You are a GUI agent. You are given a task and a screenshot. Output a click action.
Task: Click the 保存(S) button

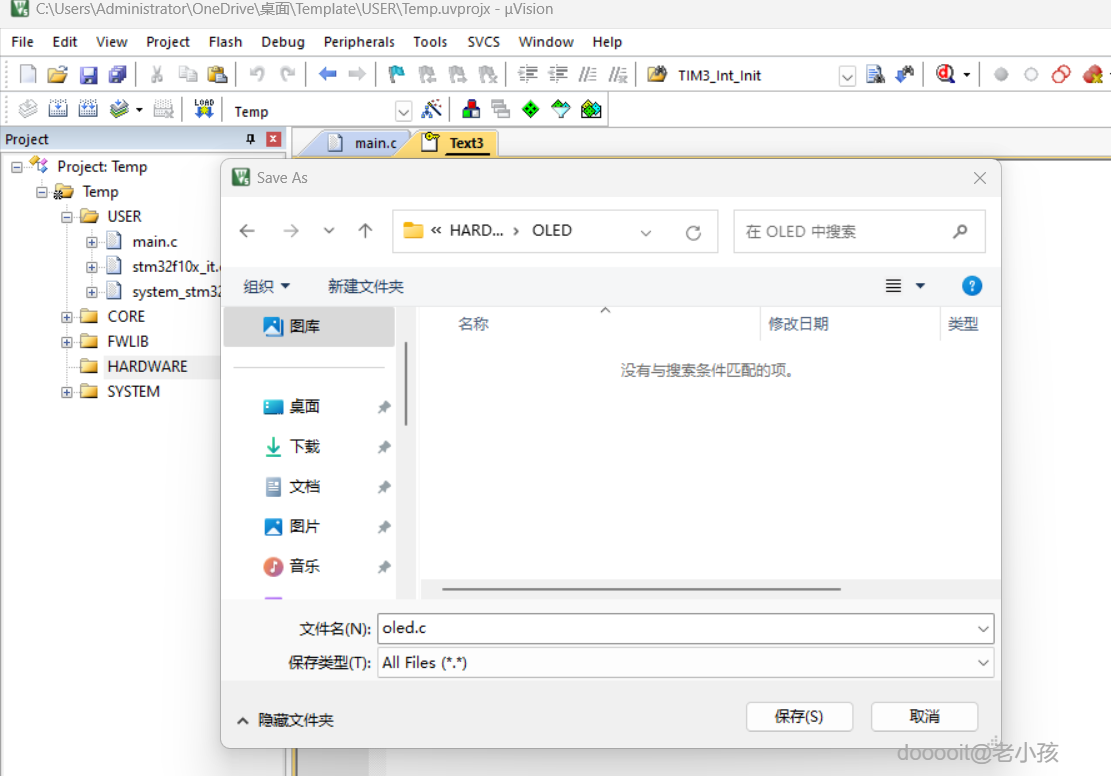[799, 716]
